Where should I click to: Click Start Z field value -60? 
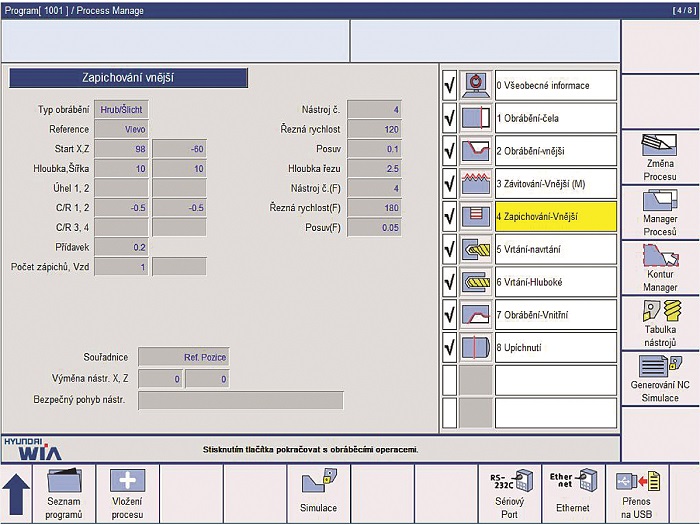pos(179,149)
